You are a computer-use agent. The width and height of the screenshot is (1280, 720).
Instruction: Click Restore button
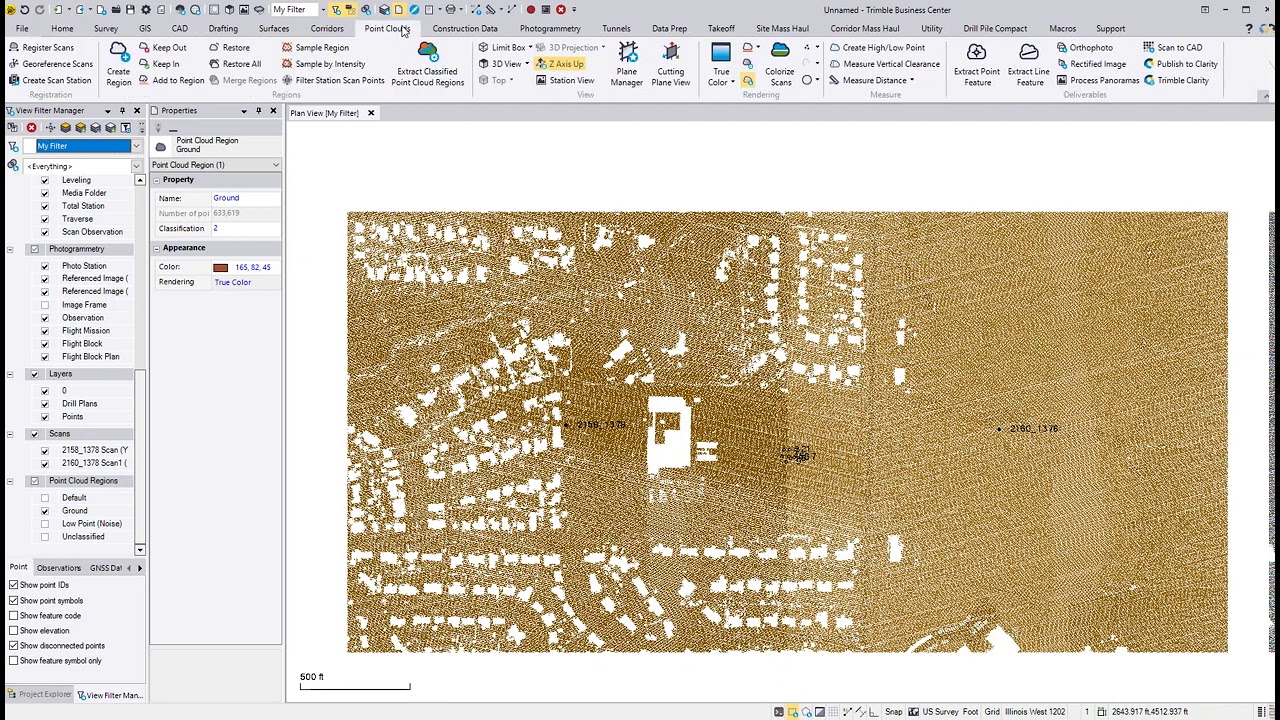tap(229, 48)
